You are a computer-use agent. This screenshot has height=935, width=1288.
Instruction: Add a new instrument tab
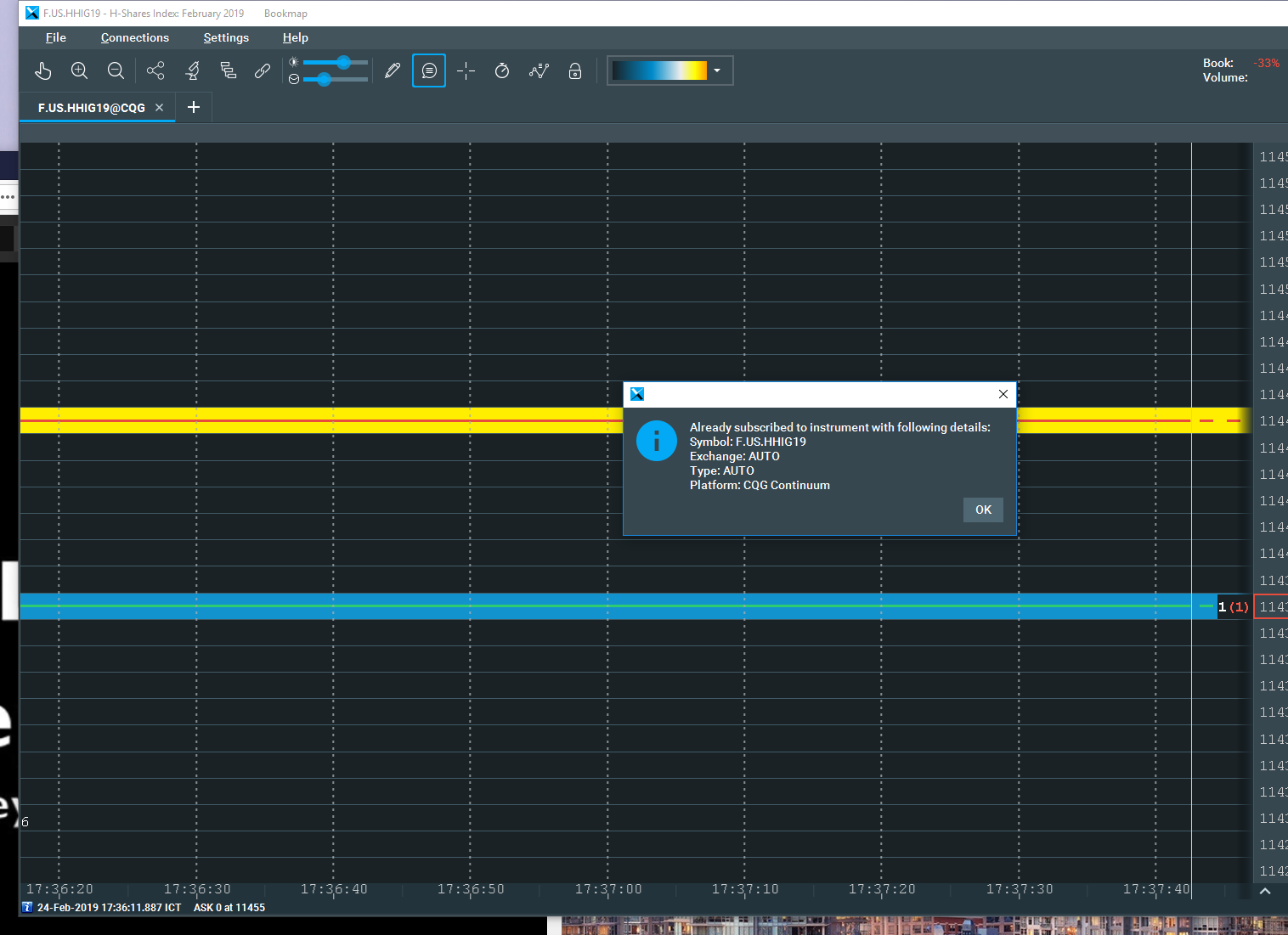[194, 107]
